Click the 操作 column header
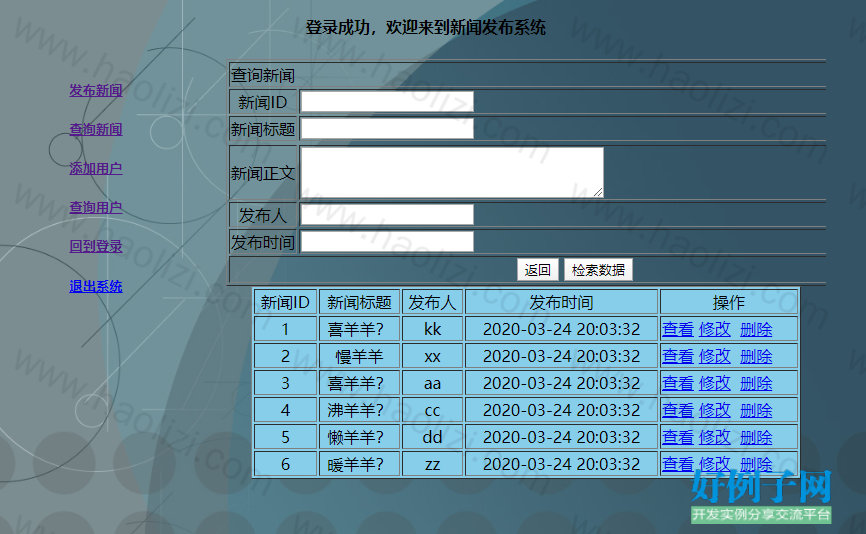 tap(728, 302)
